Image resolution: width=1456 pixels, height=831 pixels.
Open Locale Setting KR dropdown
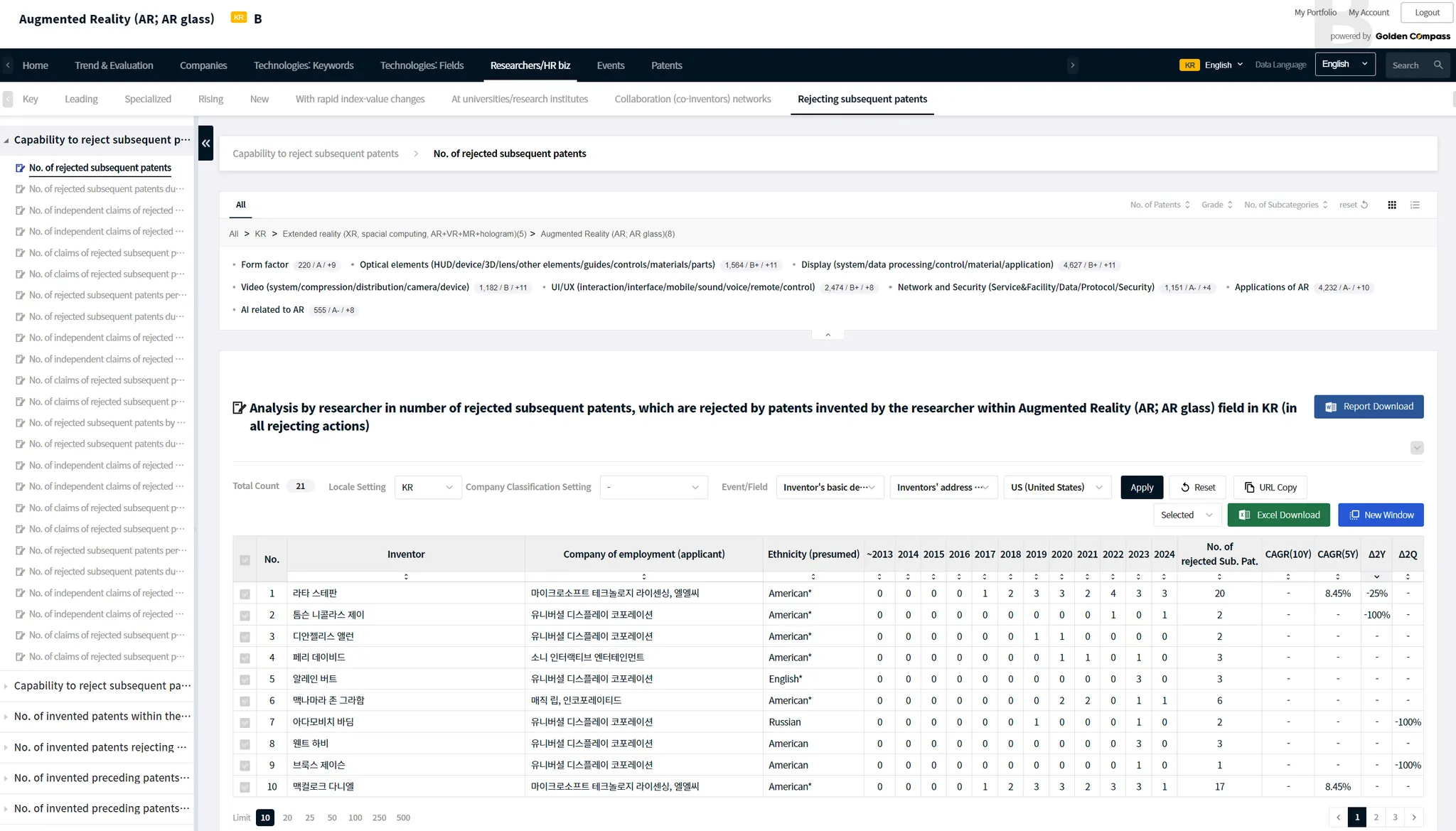click(x=427, y=487)
